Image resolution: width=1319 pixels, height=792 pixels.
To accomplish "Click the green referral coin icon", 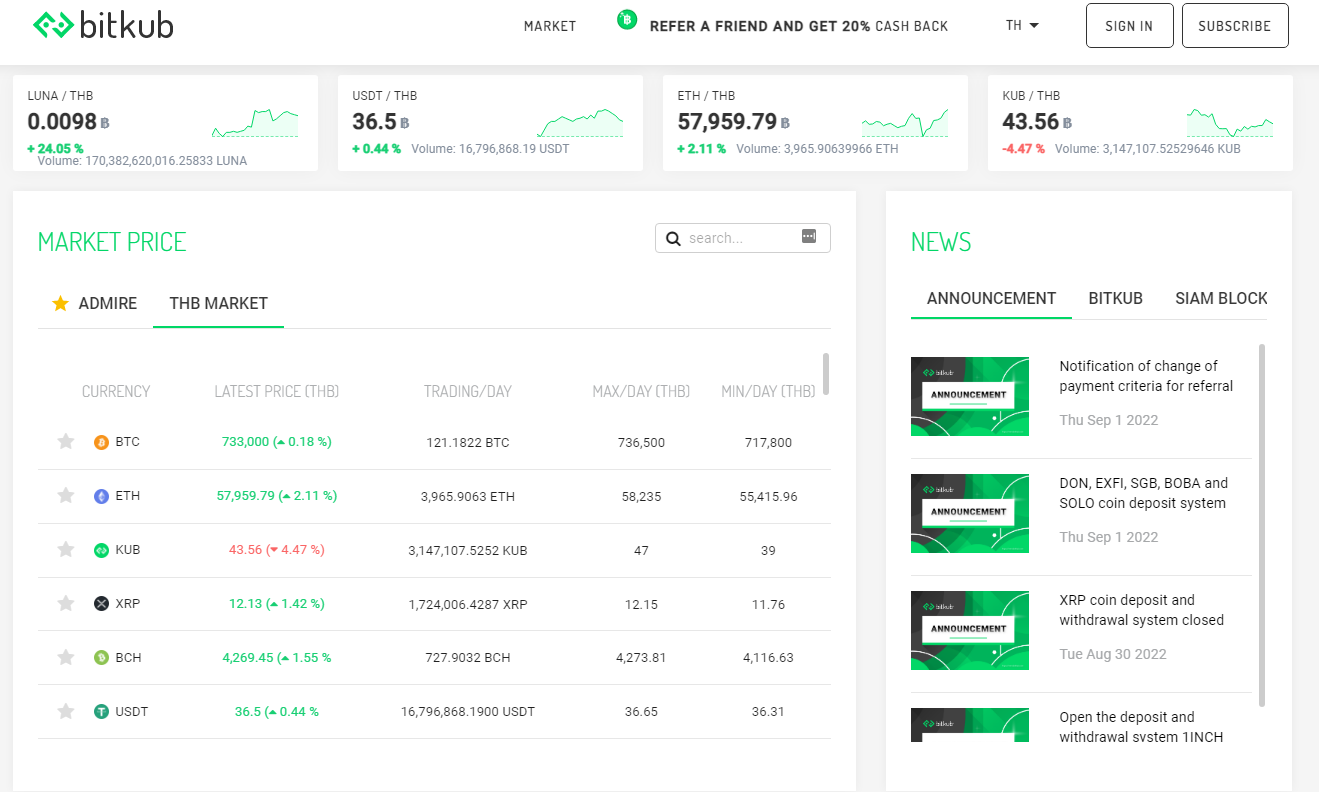I will [x=627, y=19].
